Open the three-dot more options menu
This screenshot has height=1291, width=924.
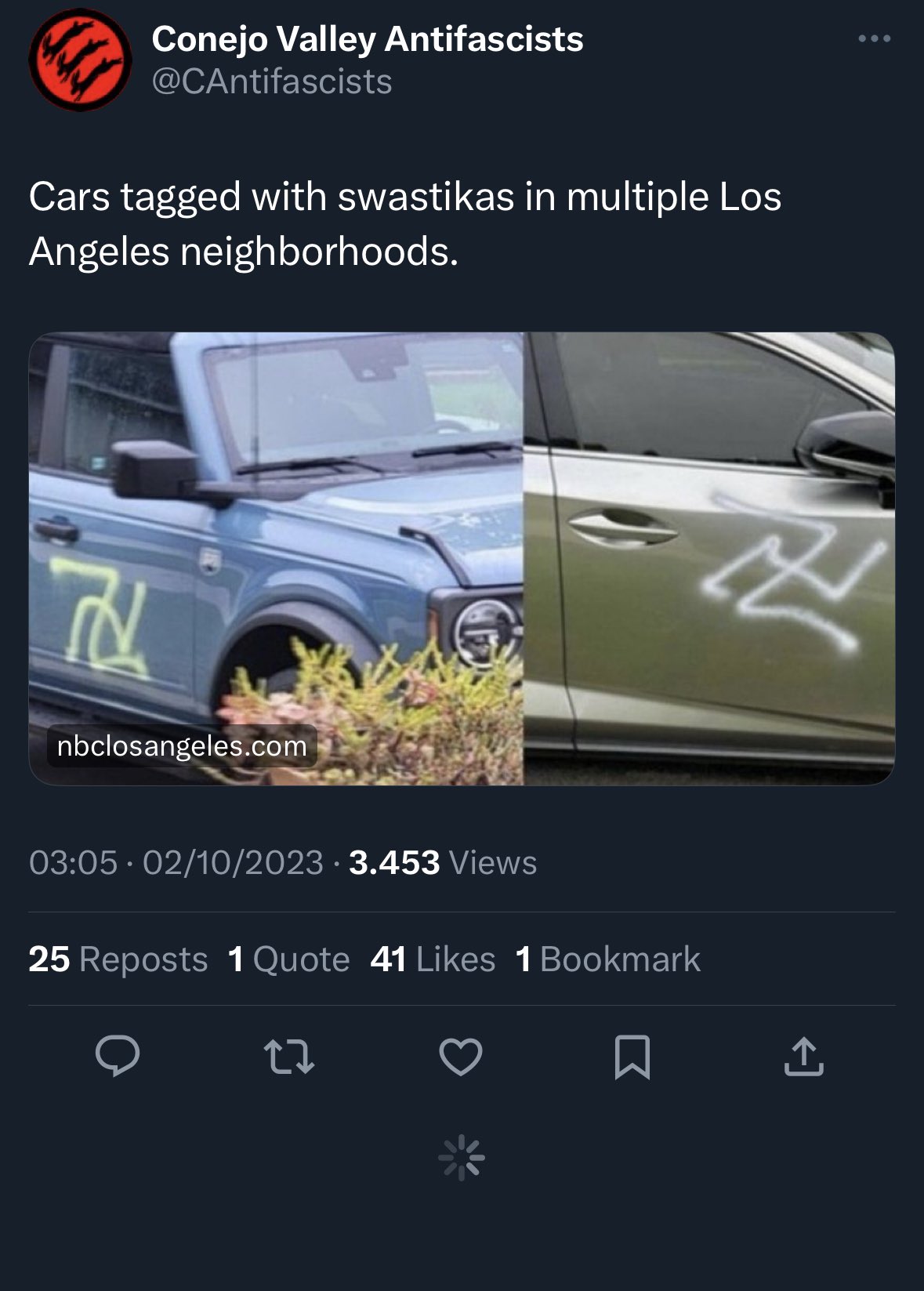(x=875, y=38)
